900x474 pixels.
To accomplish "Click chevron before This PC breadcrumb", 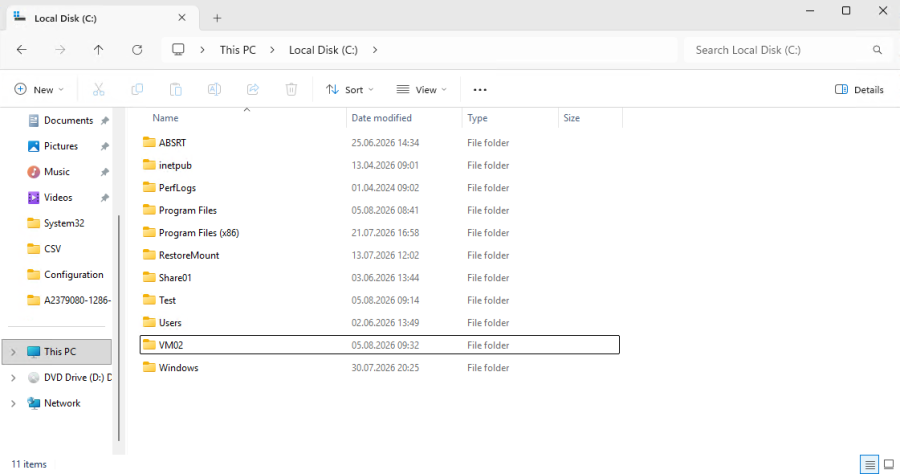I will click(x=203, y=50).
